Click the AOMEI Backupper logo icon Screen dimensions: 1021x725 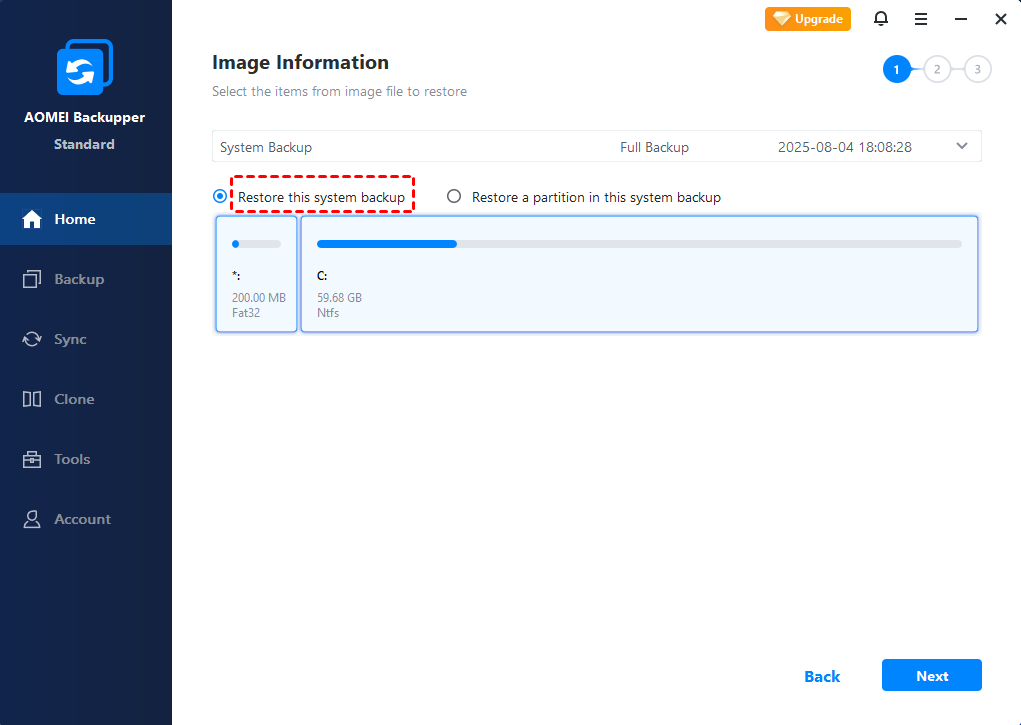click(84, 69)
